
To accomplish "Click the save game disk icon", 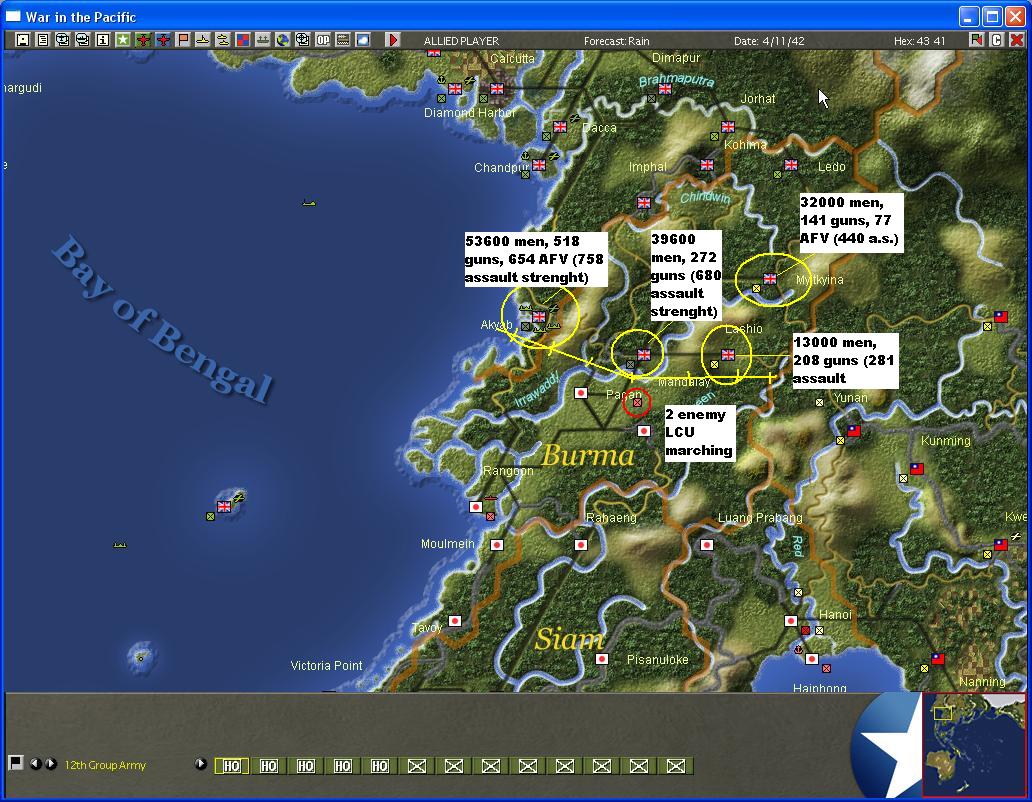I will [x=23, y=40].
